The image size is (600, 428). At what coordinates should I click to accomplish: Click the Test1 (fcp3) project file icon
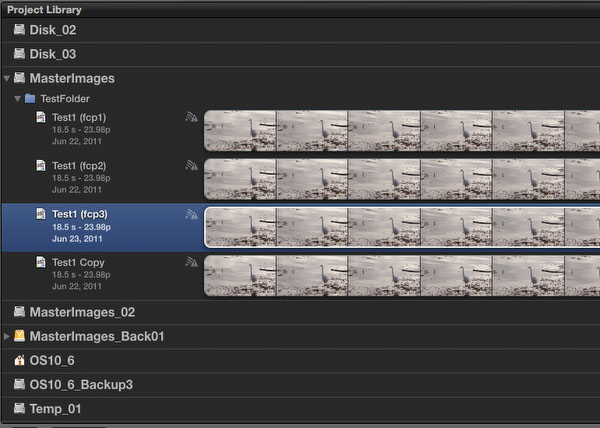41,213
